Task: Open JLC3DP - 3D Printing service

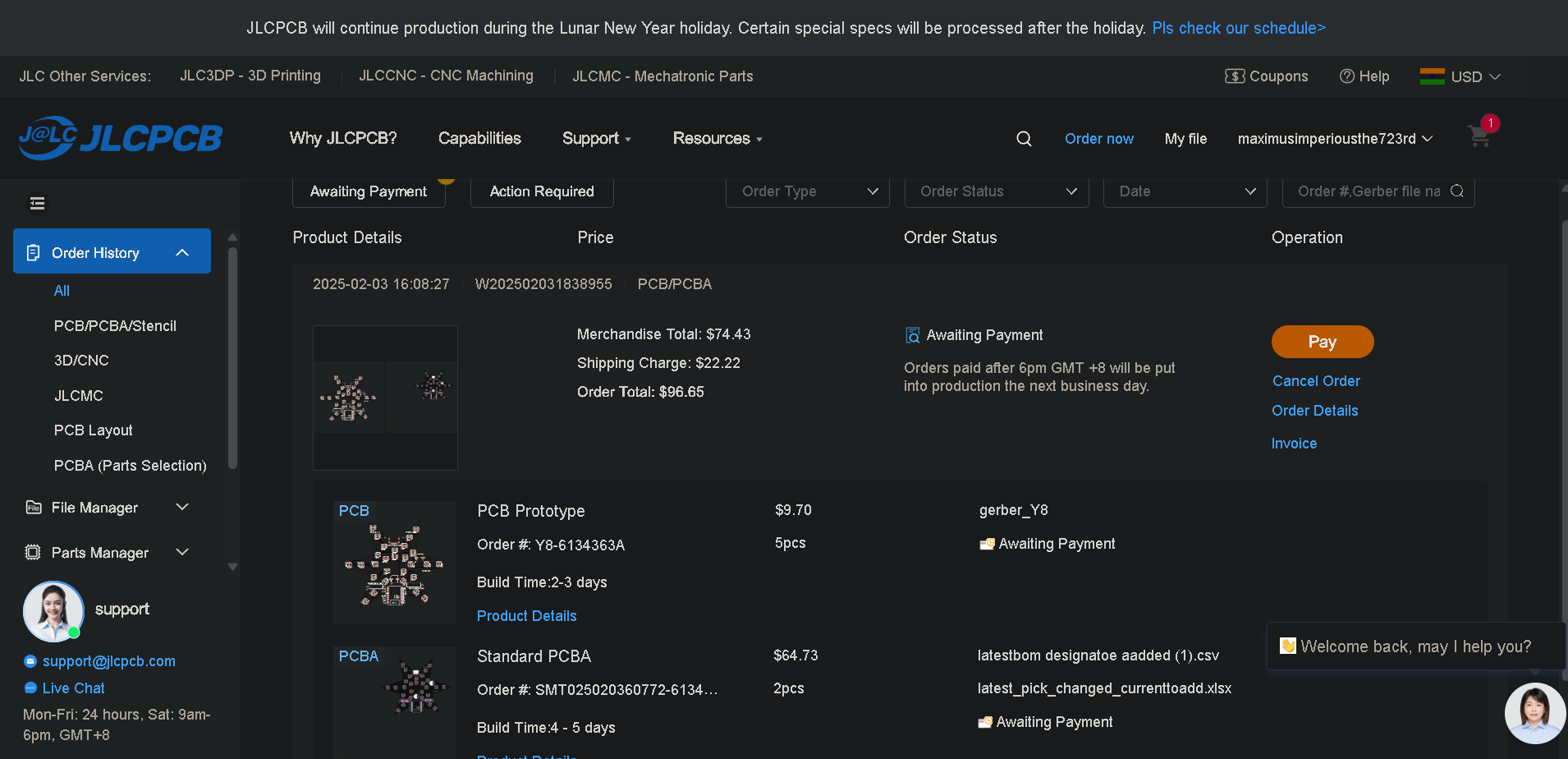Action: (x=250, y=76)
